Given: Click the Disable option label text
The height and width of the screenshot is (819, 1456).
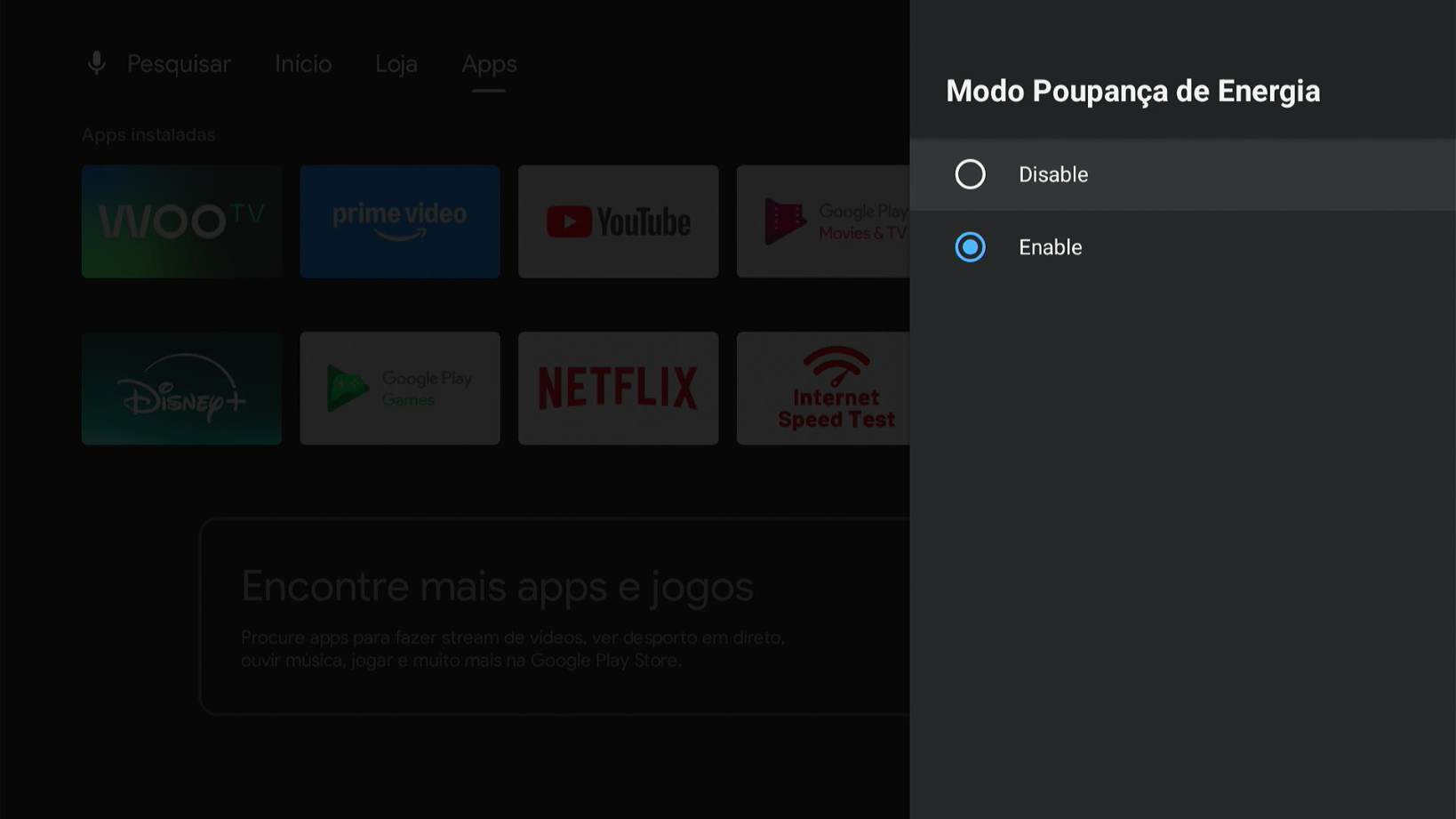Looking at the screenshot, I should pos(1053,174).
